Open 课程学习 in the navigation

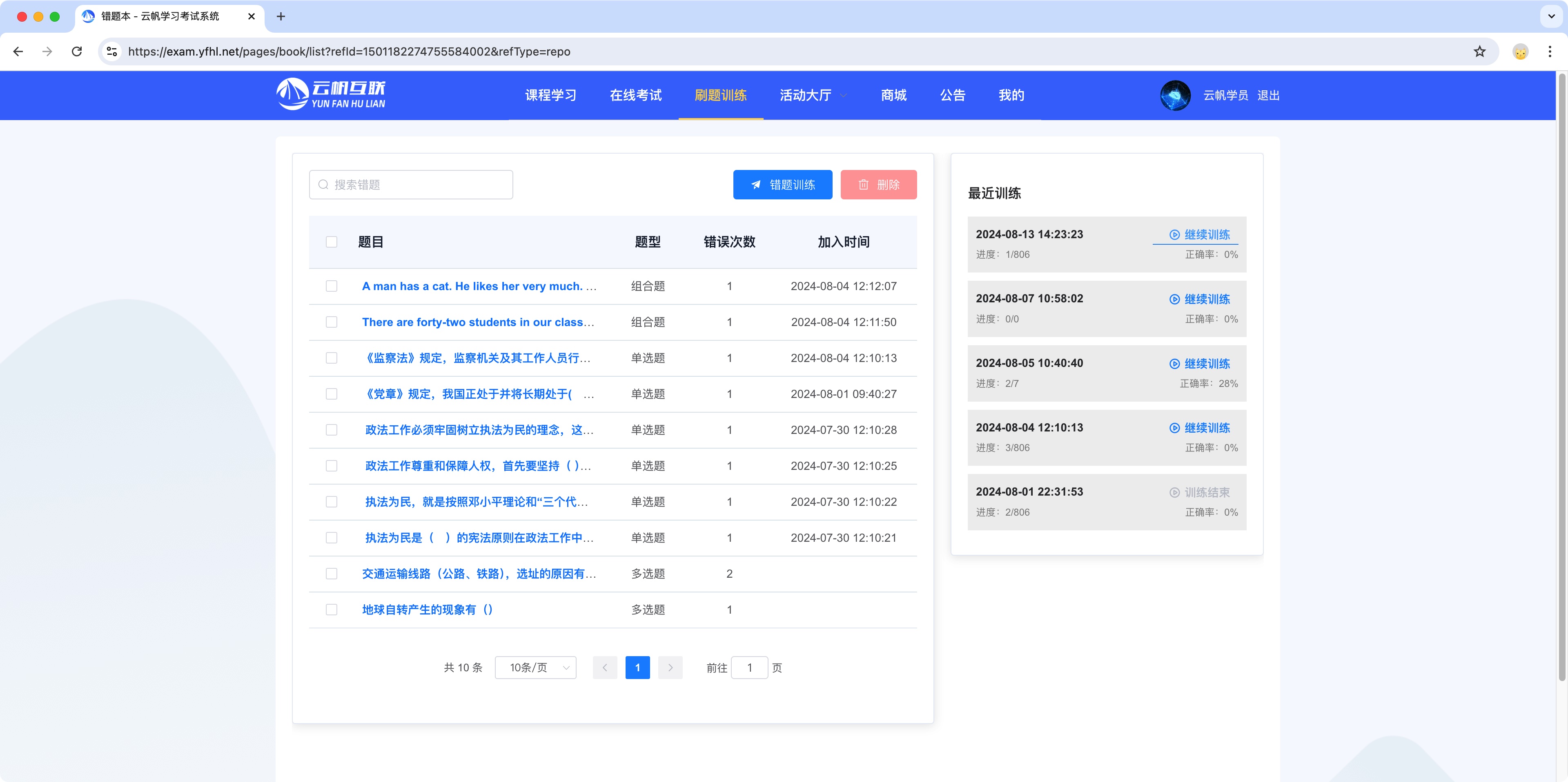[551, 96]
